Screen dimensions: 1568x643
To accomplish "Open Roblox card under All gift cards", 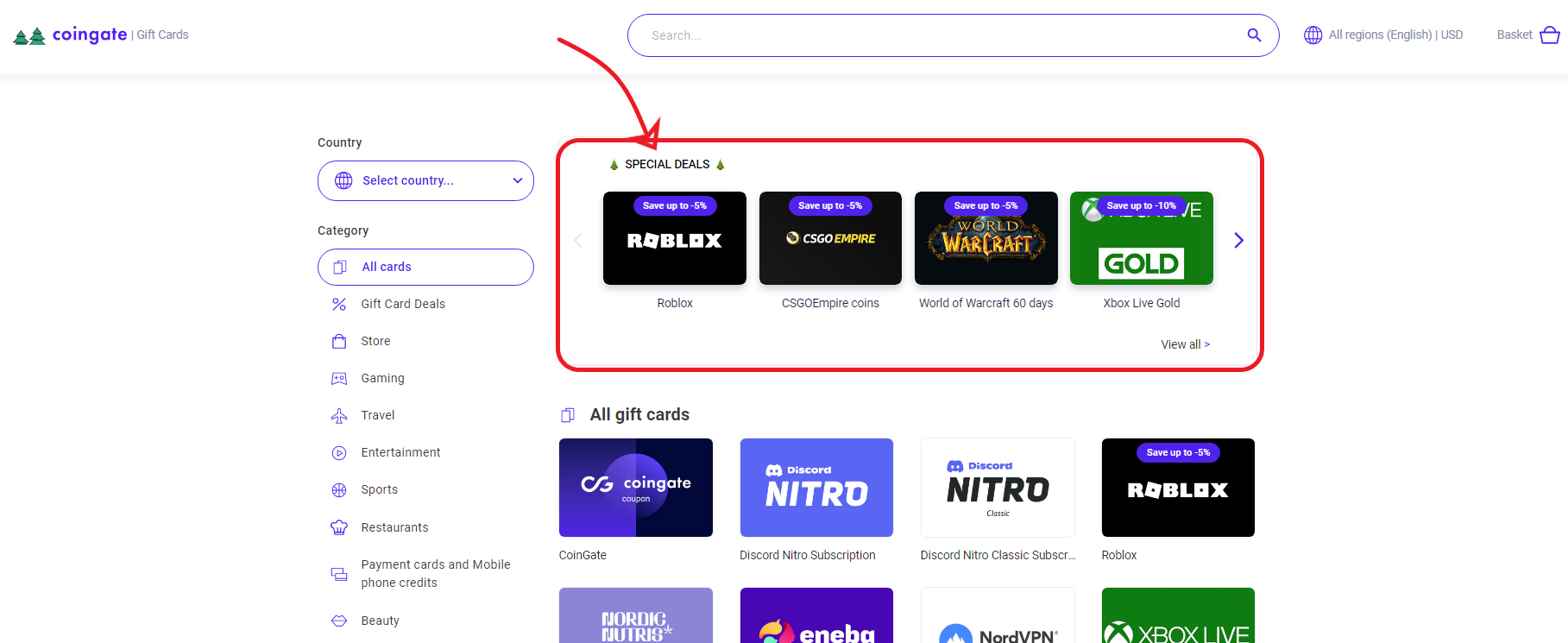I will pos(1178,488).
